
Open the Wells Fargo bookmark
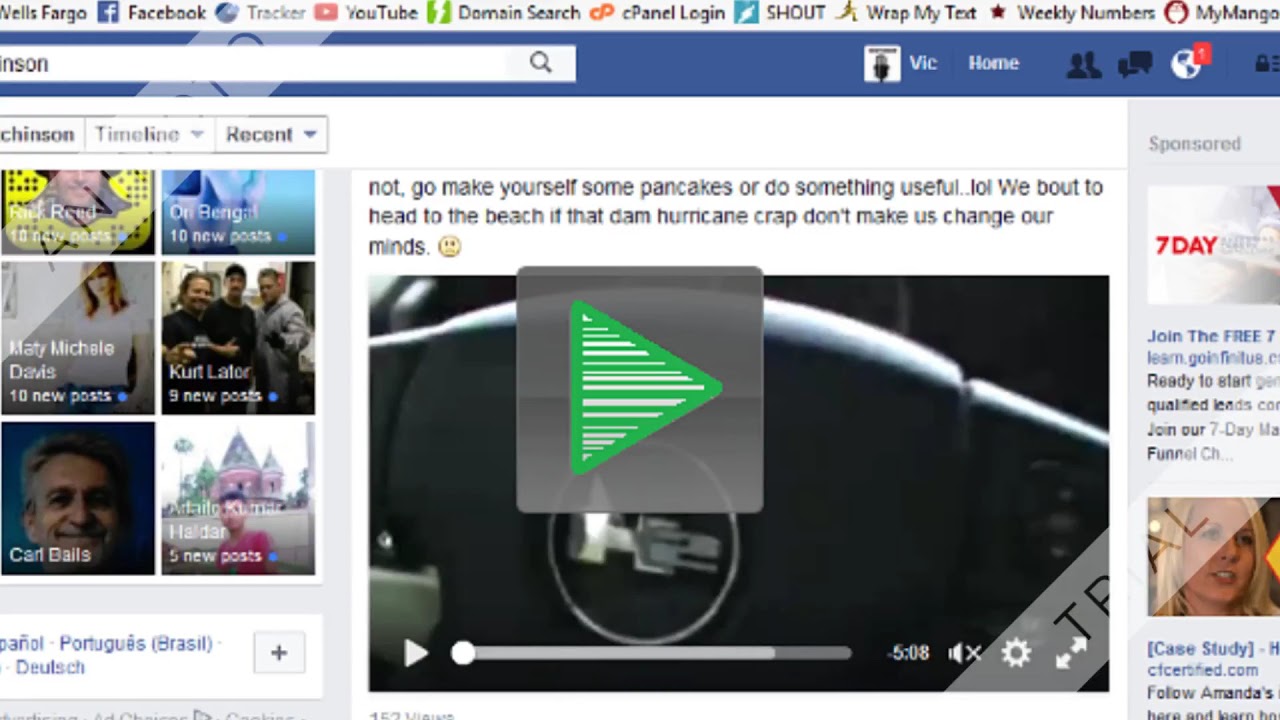(x=43, y=13)
